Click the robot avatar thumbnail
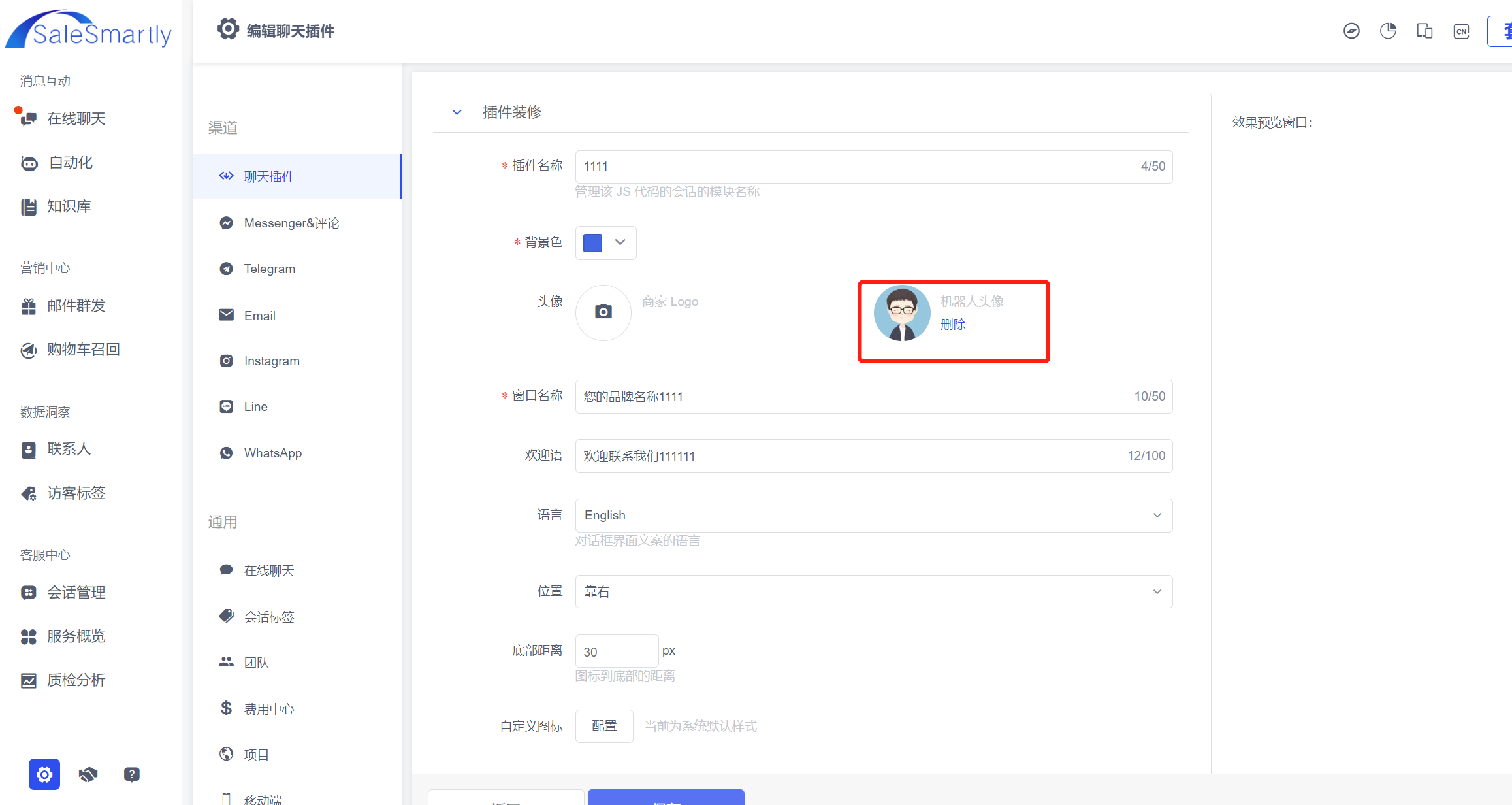 (901, 314)
